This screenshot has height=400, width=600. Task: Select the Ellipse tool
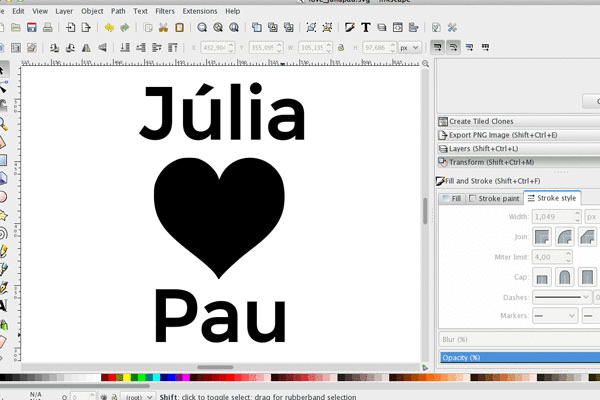coord(3,197)
